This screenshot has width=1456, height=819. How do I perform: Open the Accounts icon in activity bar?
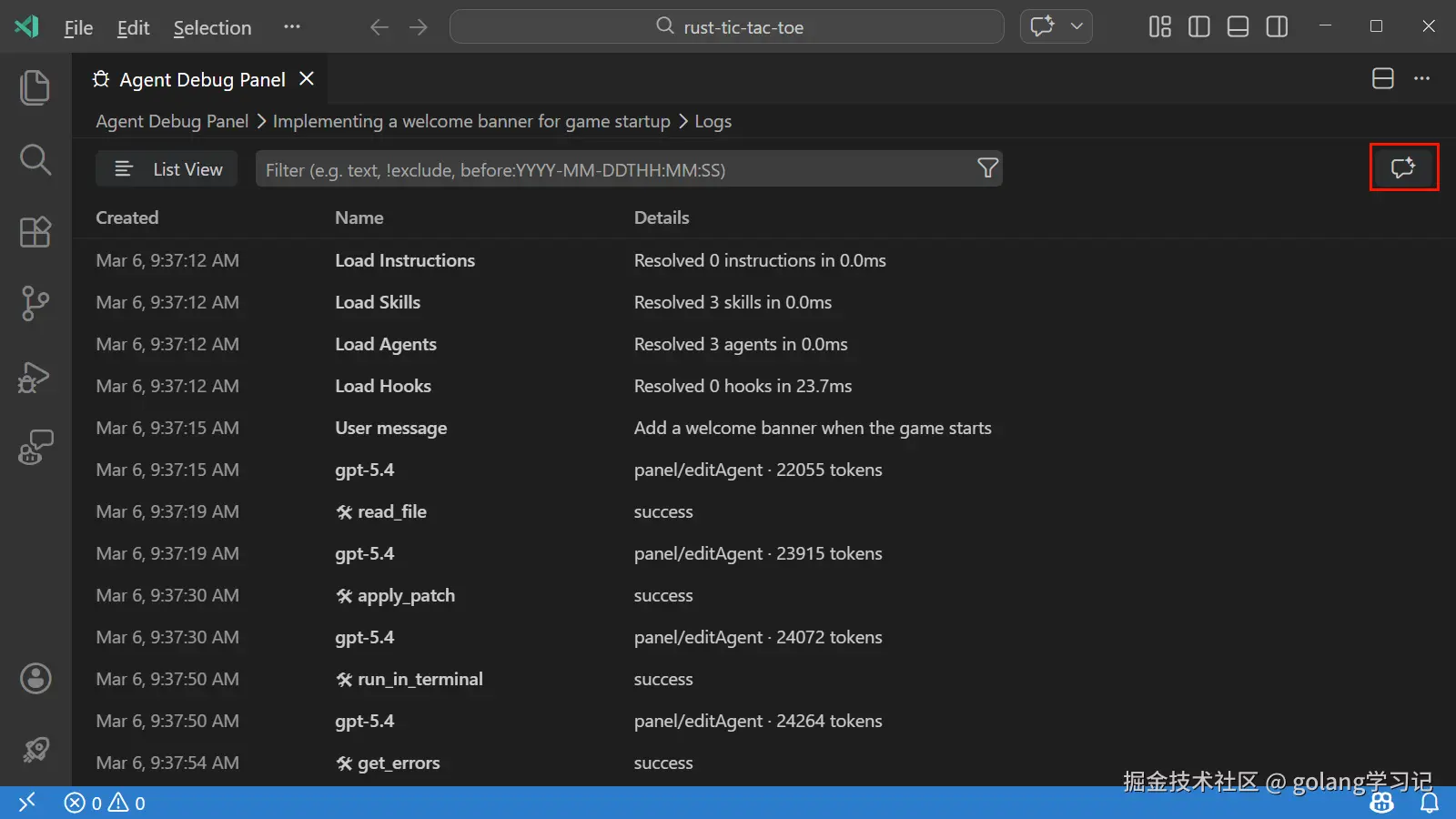click(x=35, y=678)
